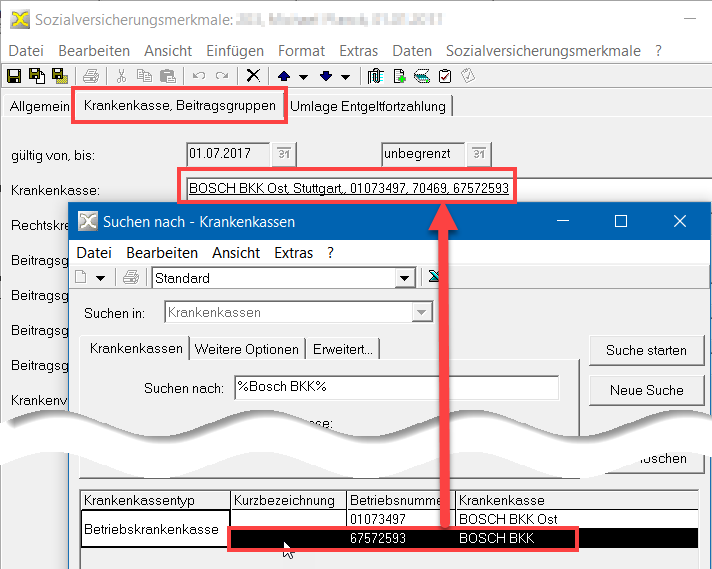Viewport: 712px width, 569px height.
Task: Open Extras menu in search dialog
Action: point(293,252)
